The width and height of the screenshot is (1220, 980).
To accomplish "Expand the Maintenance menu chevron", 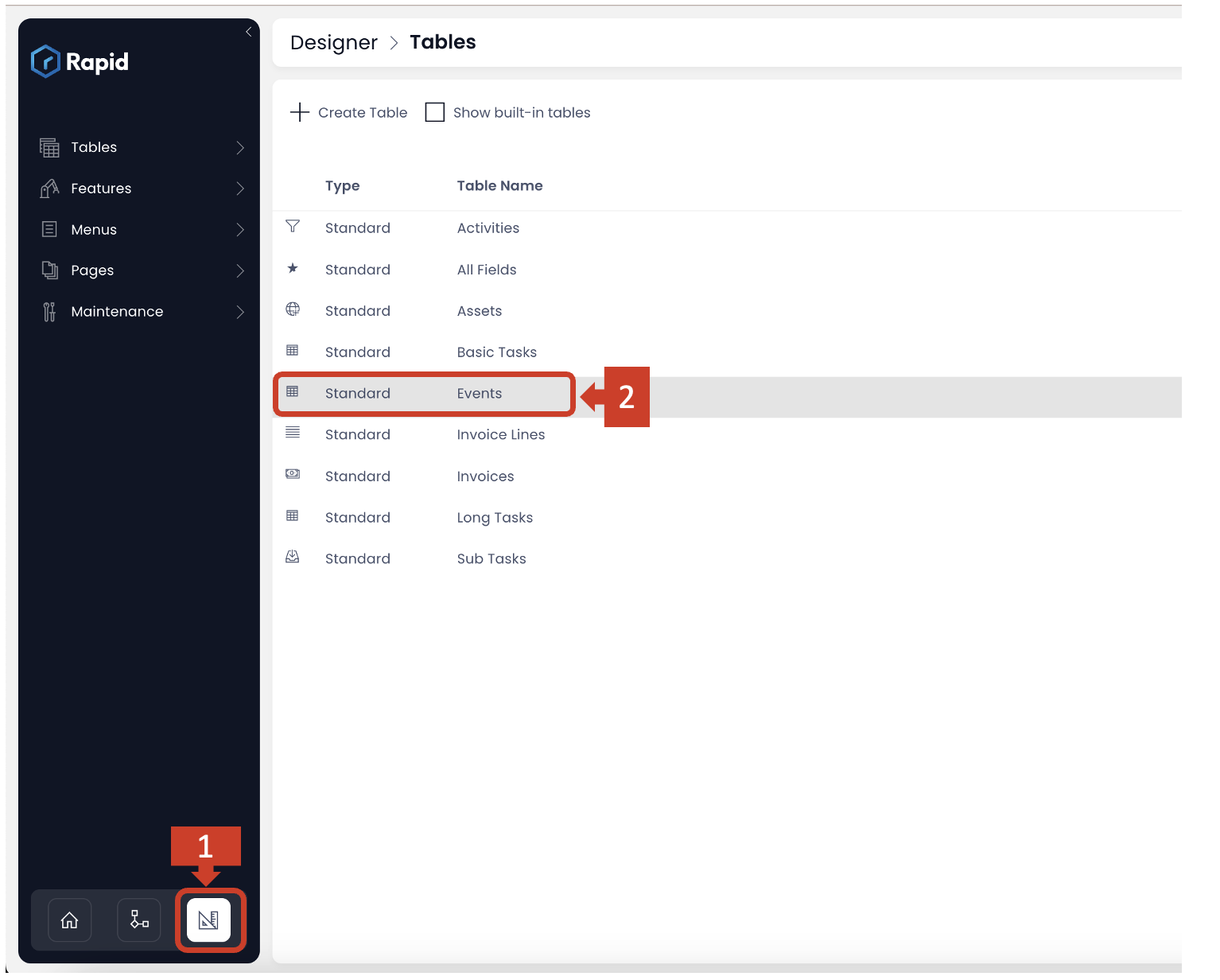I will coord(240,312).
